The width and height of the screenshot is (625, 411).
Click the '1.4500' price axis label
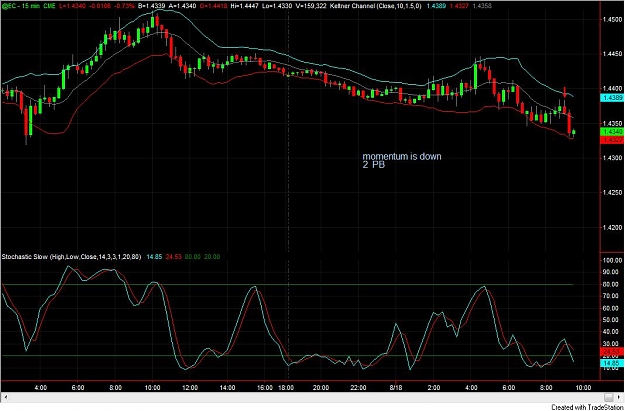coord(611,19)
